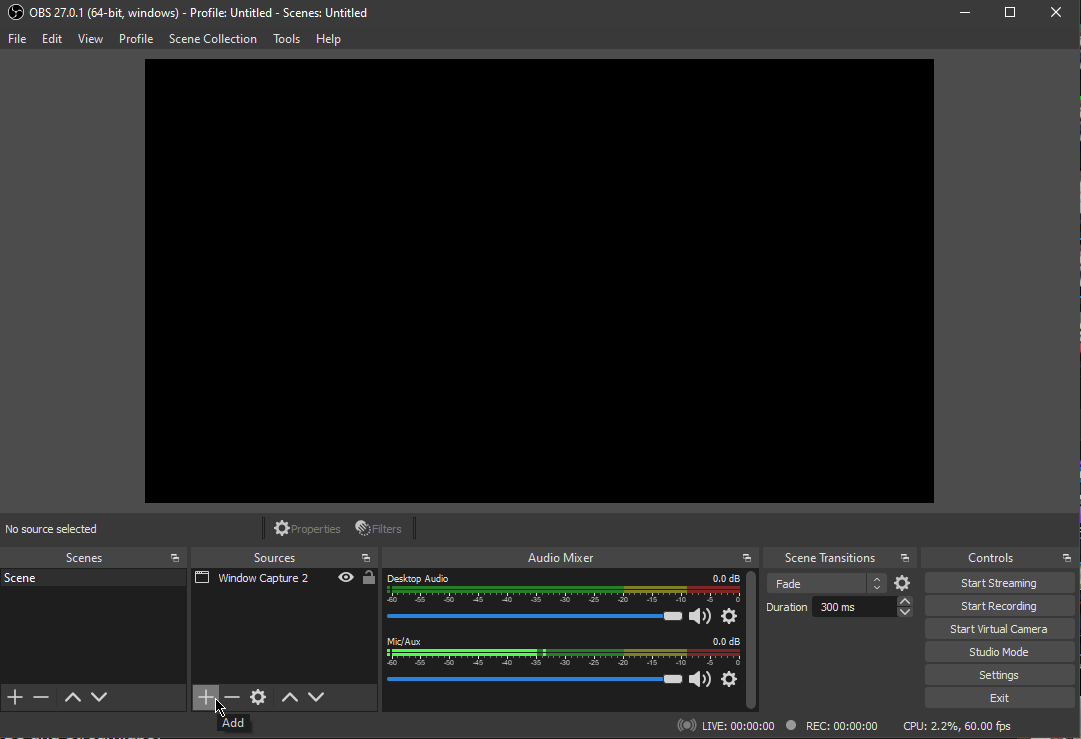Pop out the Scene Transitions dock
This screenshot has height=739, width=1081.
point(905,558)
